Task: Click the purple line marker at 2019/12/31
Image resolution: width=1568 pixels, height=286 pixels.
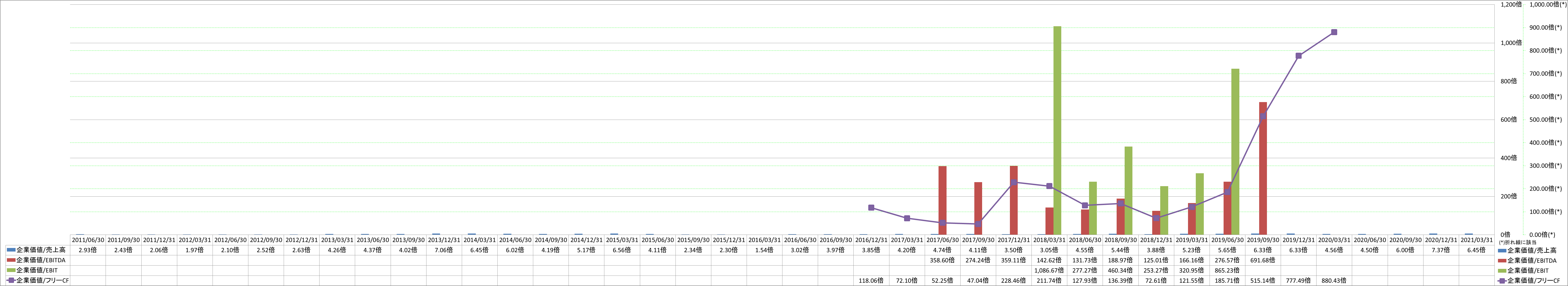Action: 1298,55
